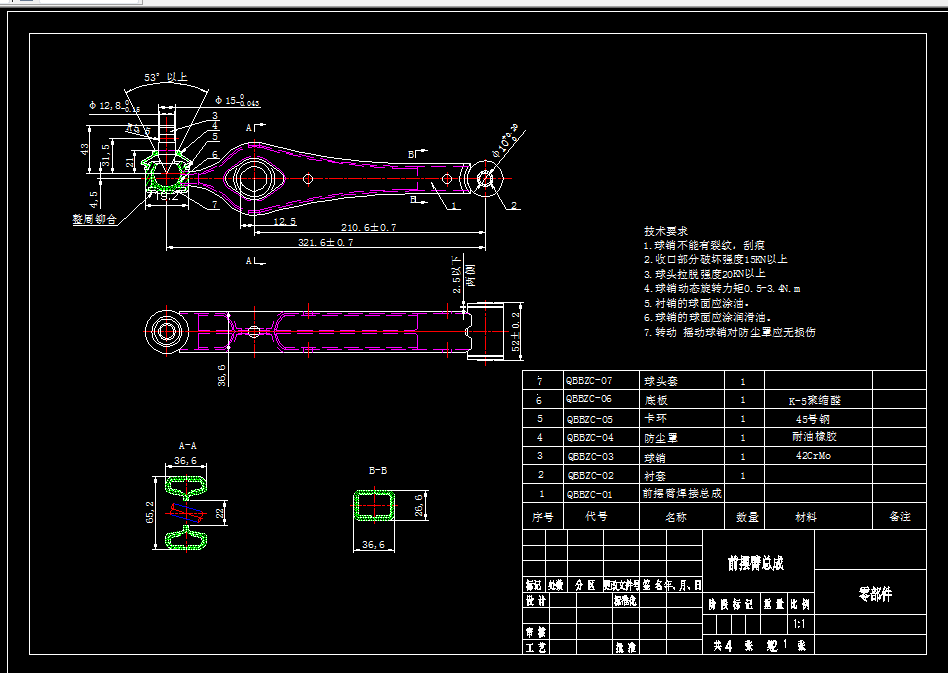
Task: Click the '批准' label in the title block
Action: coord(625,647)
